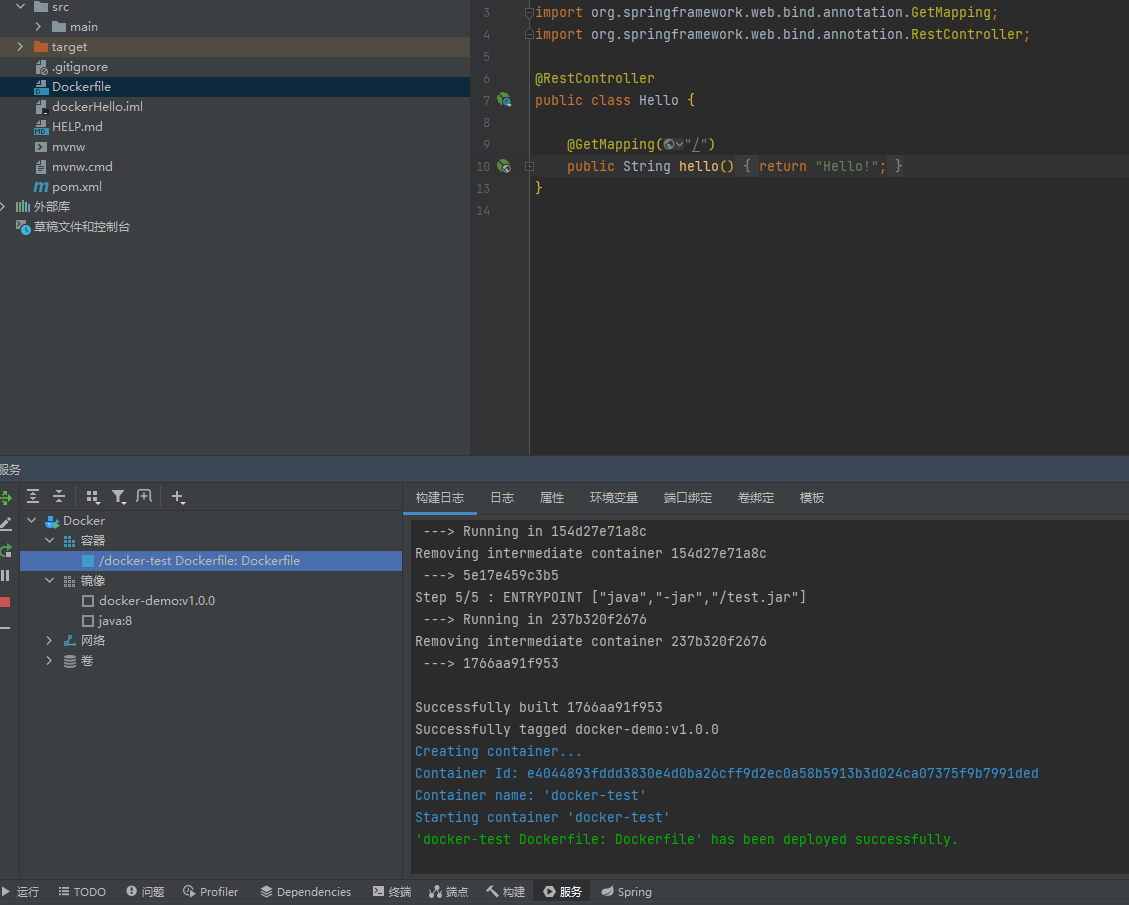
Task: Collapse the 镜像 images node
Action: tap(50, 580)
